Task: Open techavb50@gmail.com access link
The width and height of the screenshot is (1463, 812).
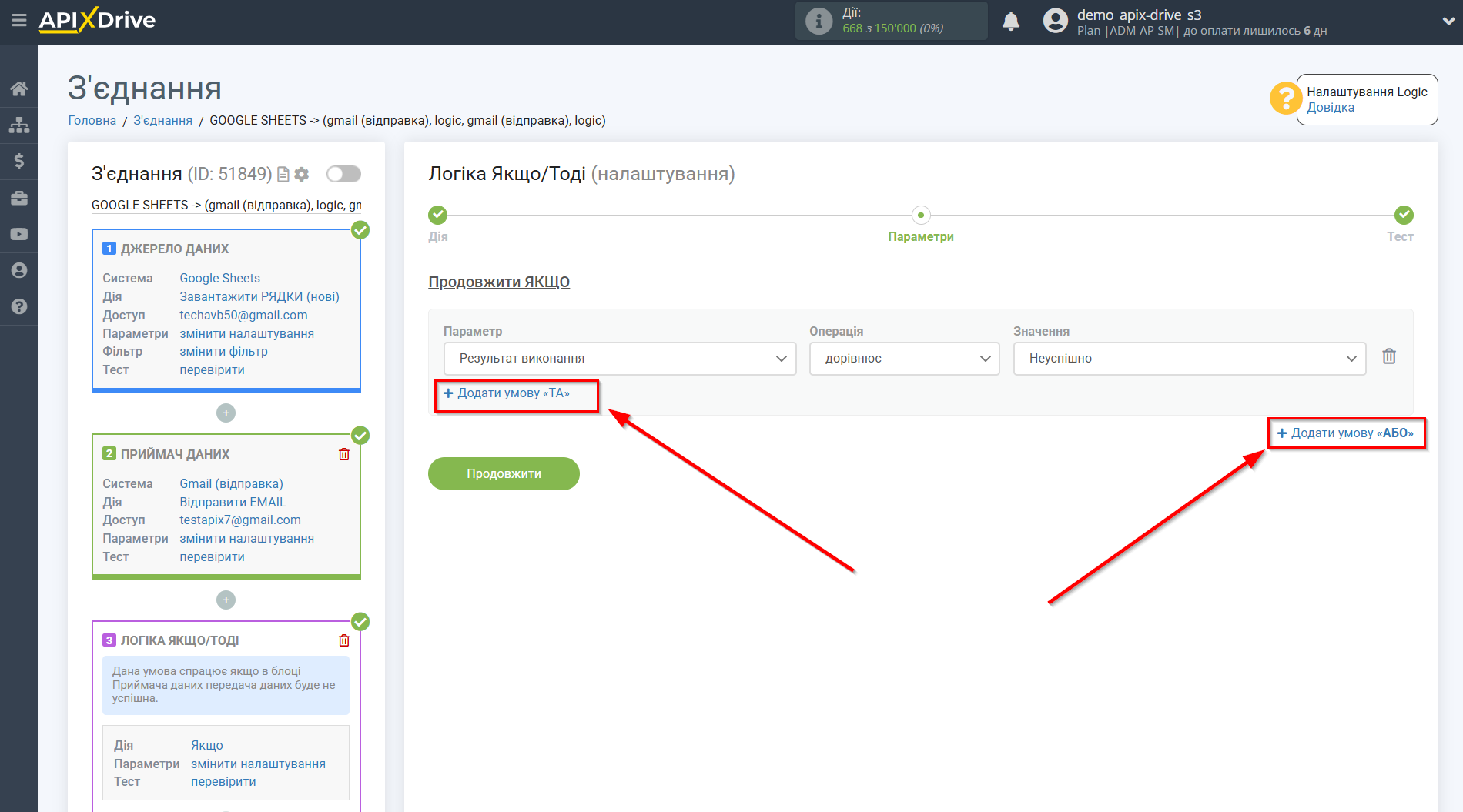Action: pyautogui.click(x=243, y=316)
